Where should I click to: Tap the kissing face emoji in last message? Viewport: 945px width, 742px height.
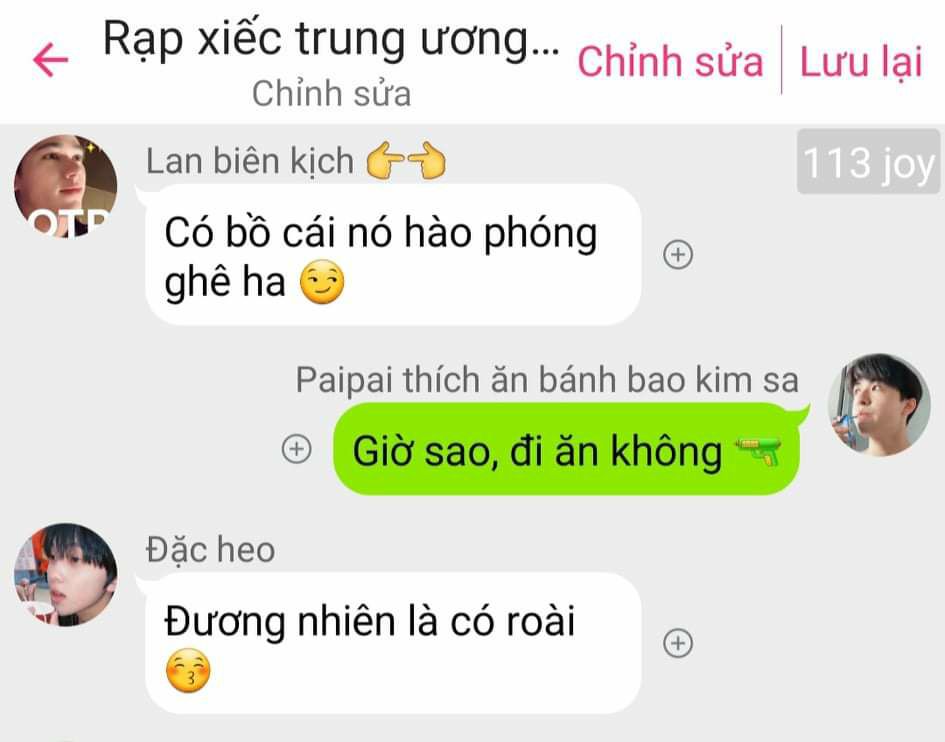coord(188,670)
